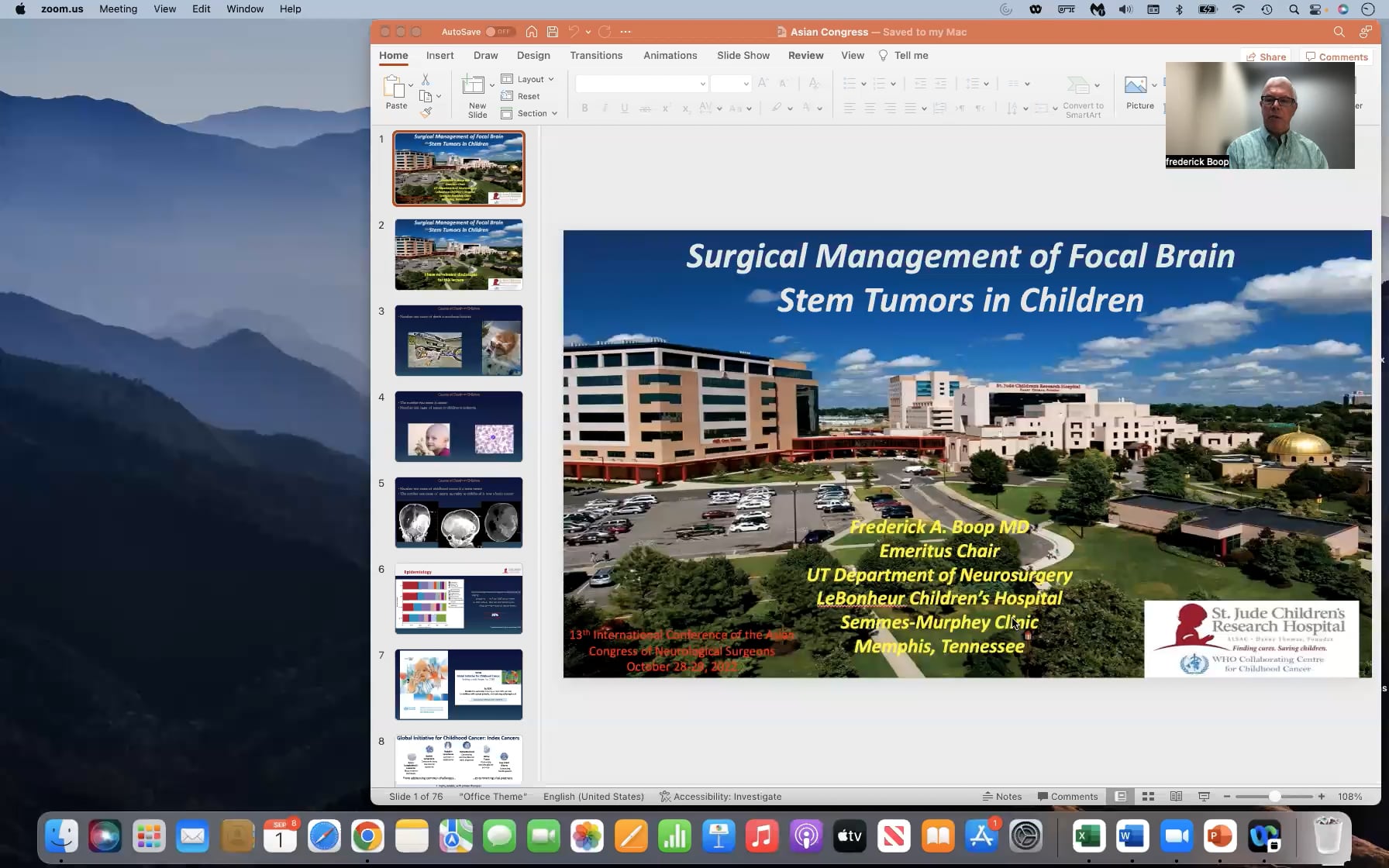This screenshot has height=868, width=1389.
Task: Expand the New Slide dropdown arrow
Action: [x=491, y=85]
